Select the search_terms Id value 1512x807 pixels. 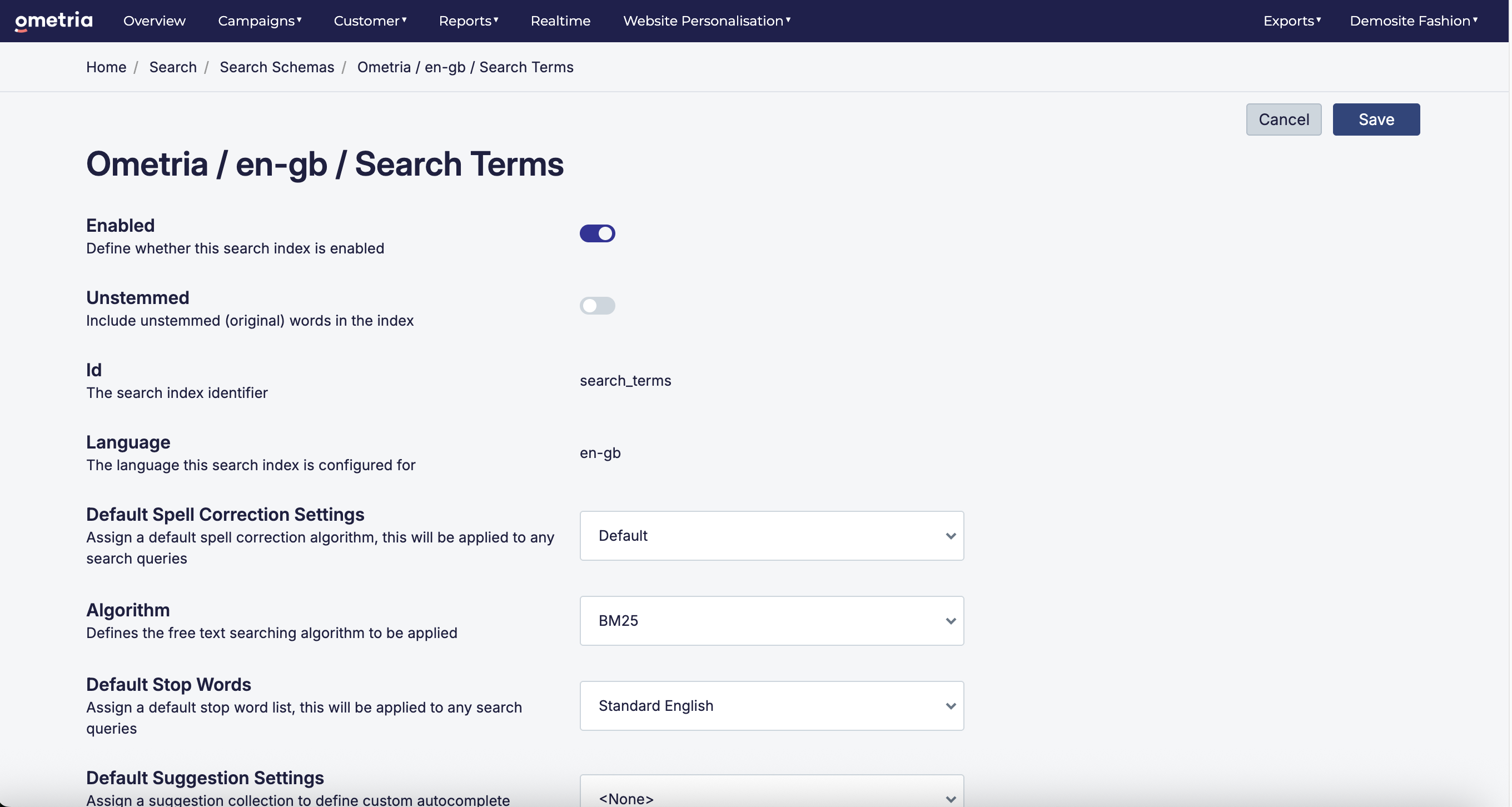626,381
